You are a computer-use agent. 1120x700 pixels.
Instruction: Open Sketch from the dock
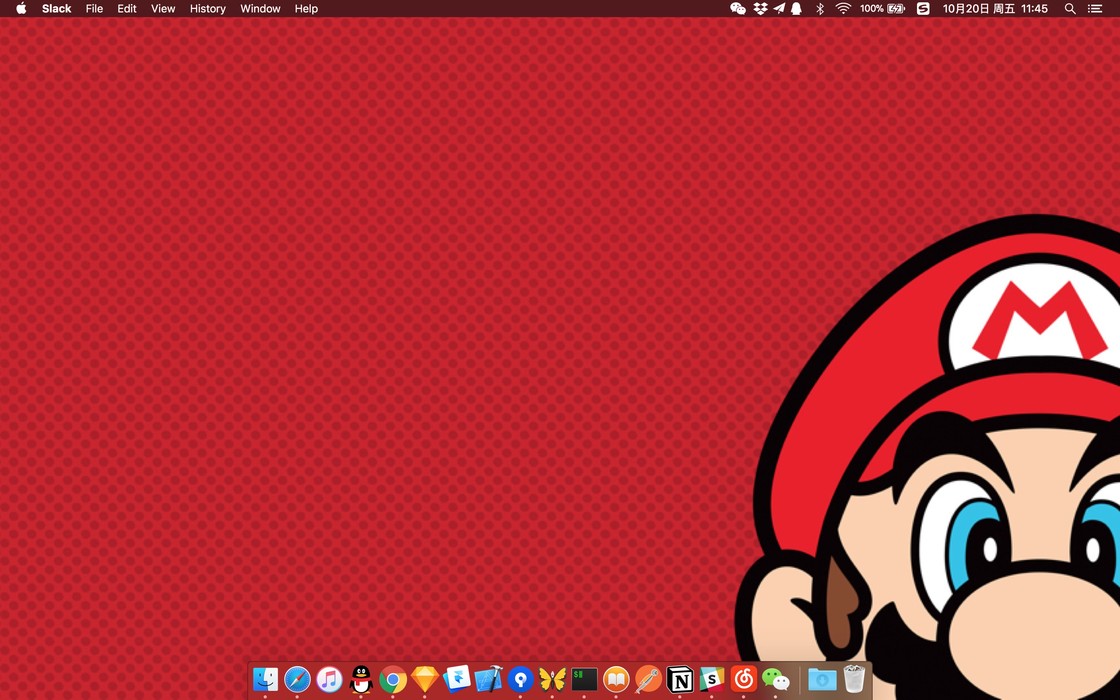[425, 680]
